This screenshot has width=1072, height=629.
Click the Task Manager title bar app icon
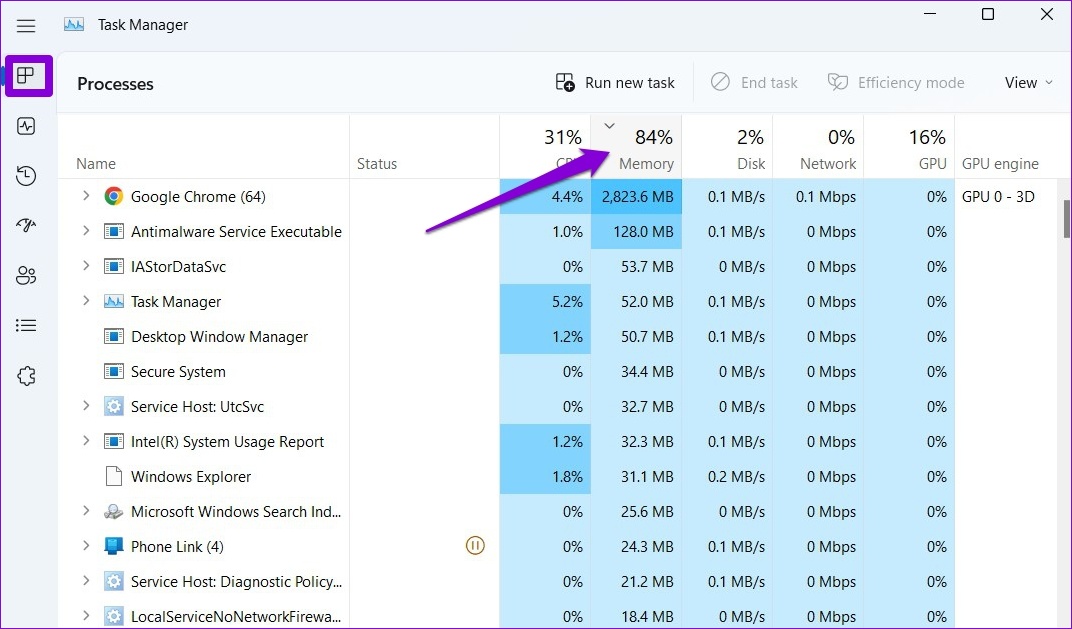coord(74,25)
